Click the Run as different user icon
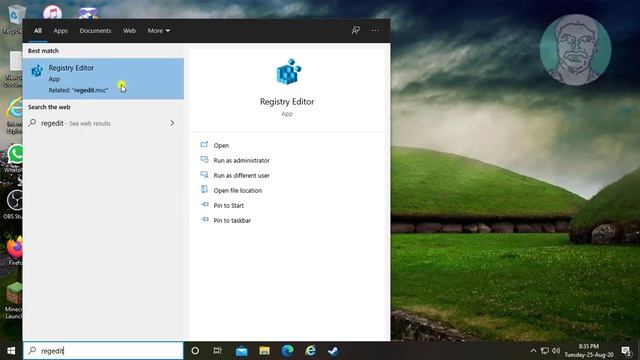This screenshot has height=360, width=640. pyautogui.click(x=204, y=175)
